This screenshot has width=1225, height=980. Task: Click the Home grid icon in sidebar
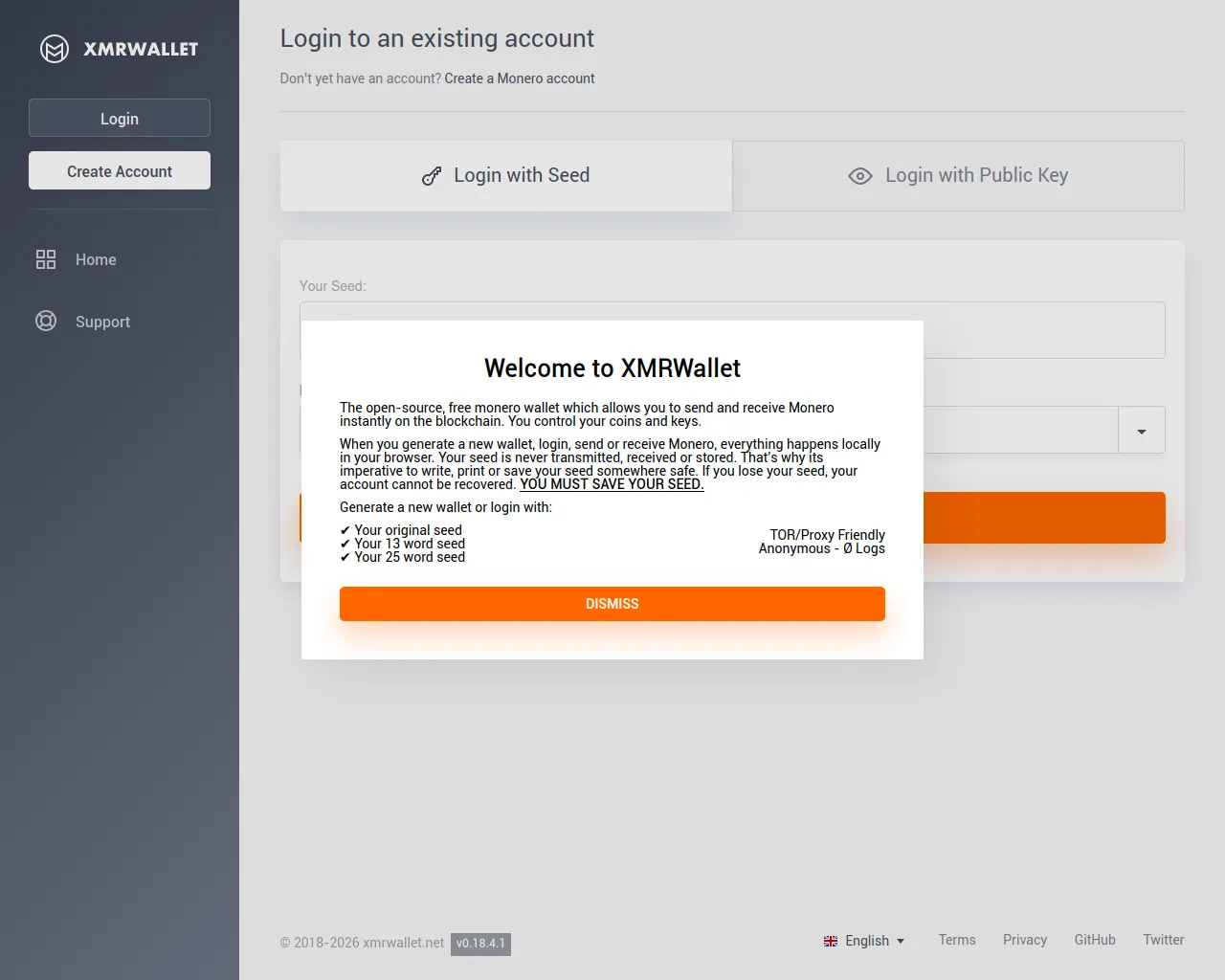click(x=46, y=259)
